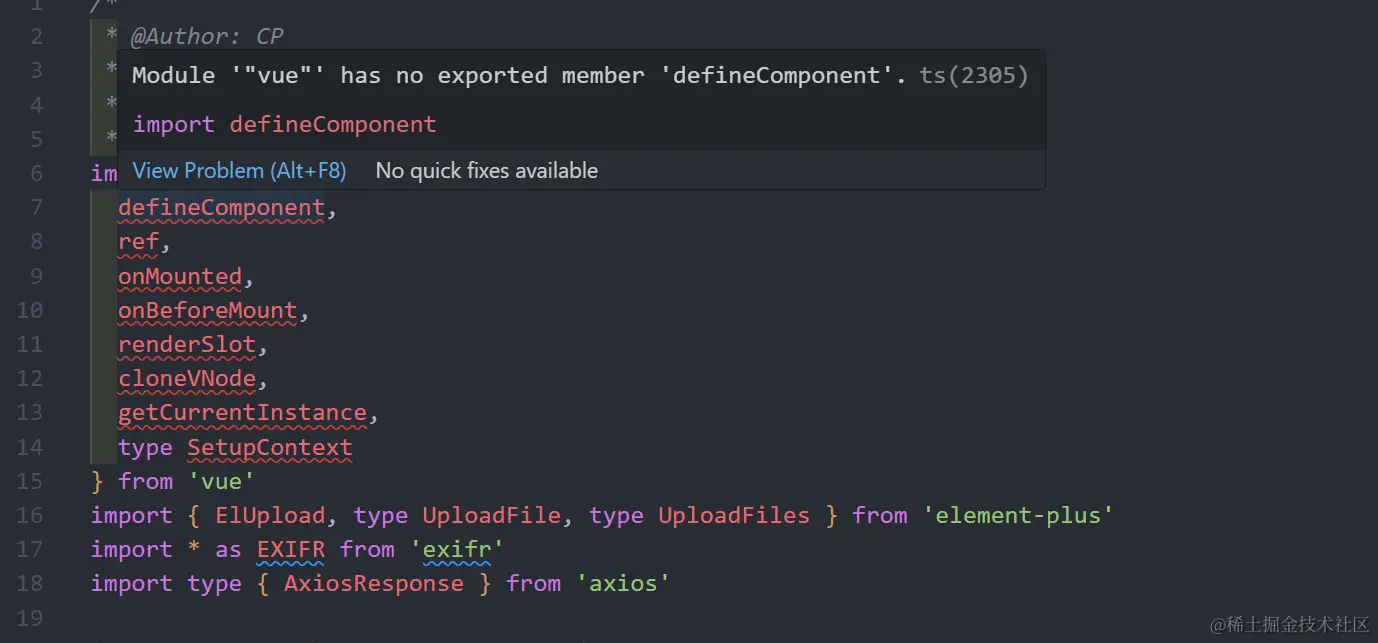Click the ts(2305) error code in tooltip
The height and width of the screenshot is (643, 1378).
[x=973, y=76]
